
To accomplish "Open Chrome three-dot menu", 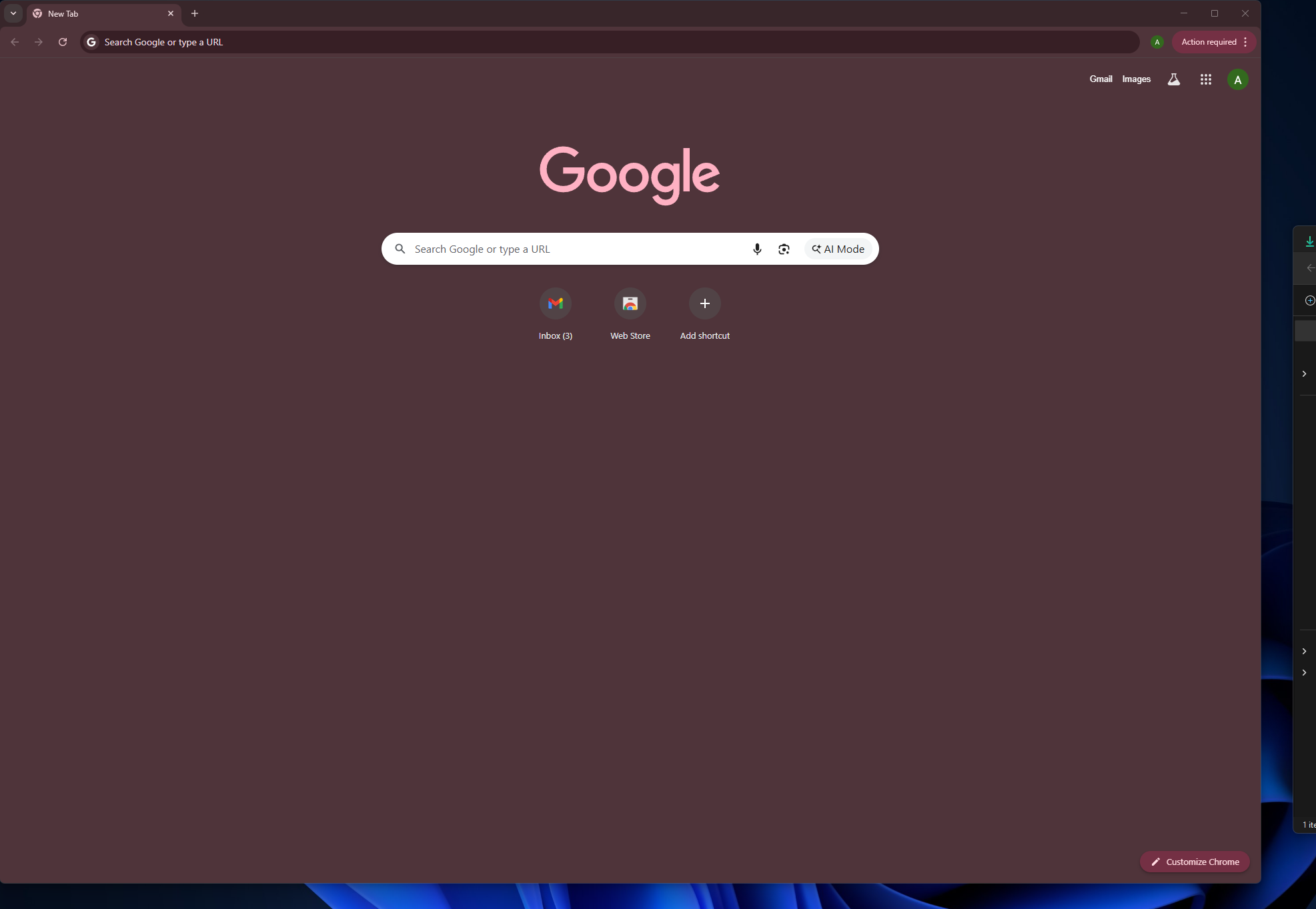I will click(x=1245, y=42).
